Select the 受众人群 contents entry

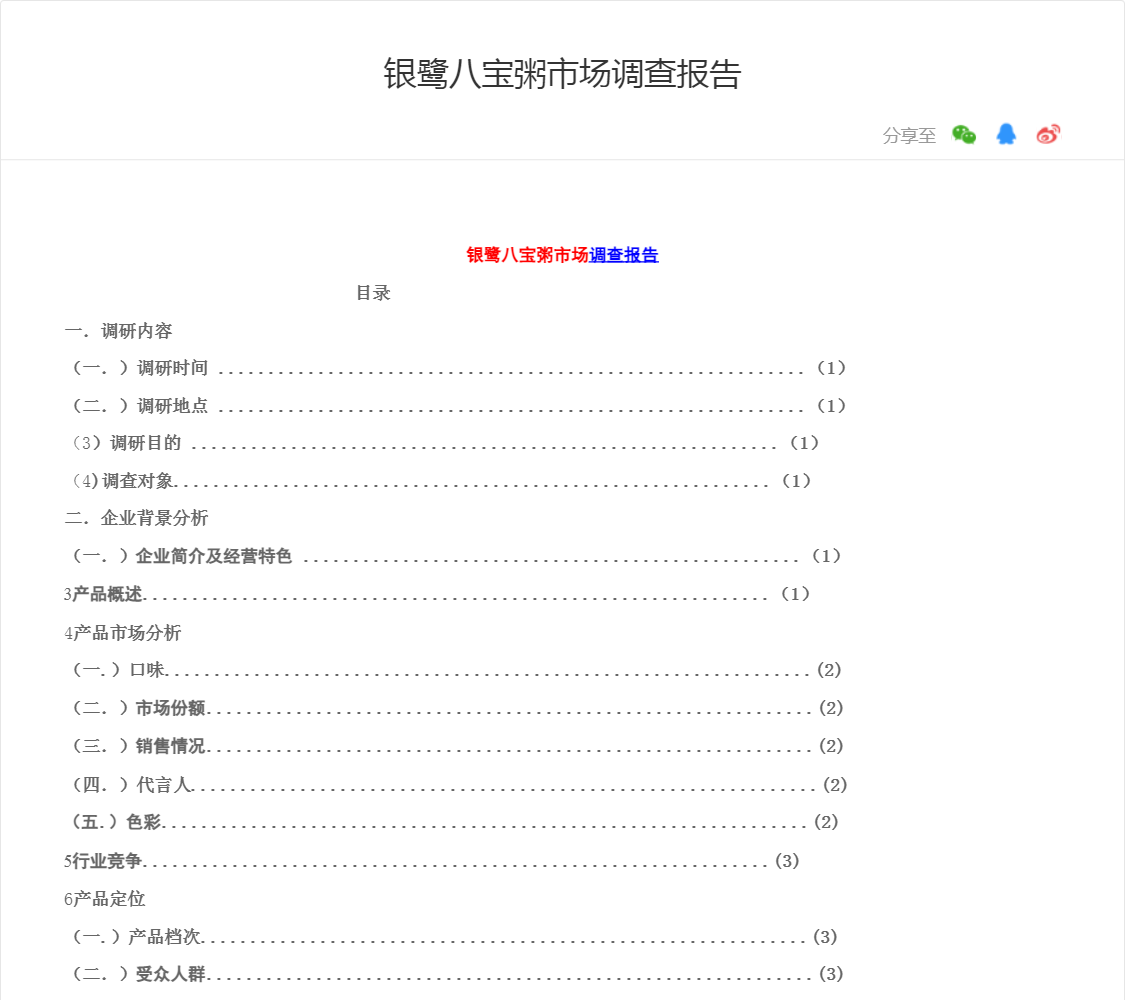click(458, 974)
